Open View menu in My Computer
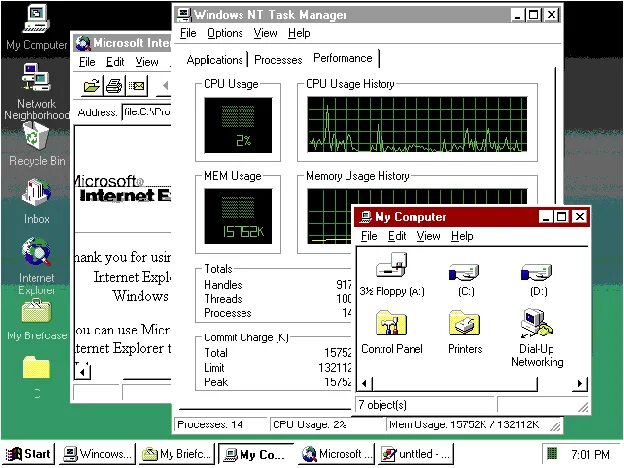The image size is (624, 468). [x=428, y=236]
